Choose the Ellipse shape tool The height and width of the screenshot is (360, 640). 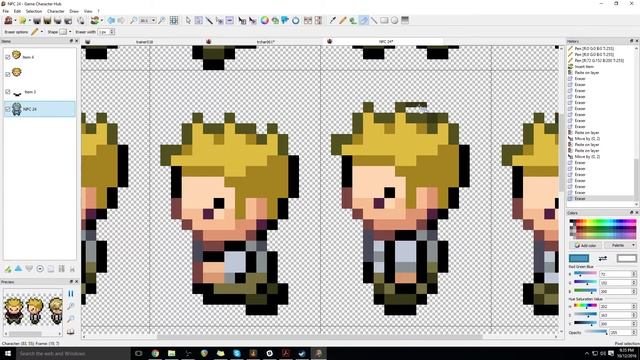[394, 20]
